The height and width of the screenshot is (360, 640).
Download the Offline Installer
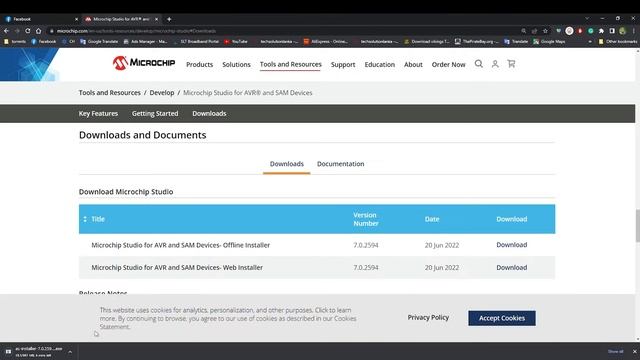(511, 244)
